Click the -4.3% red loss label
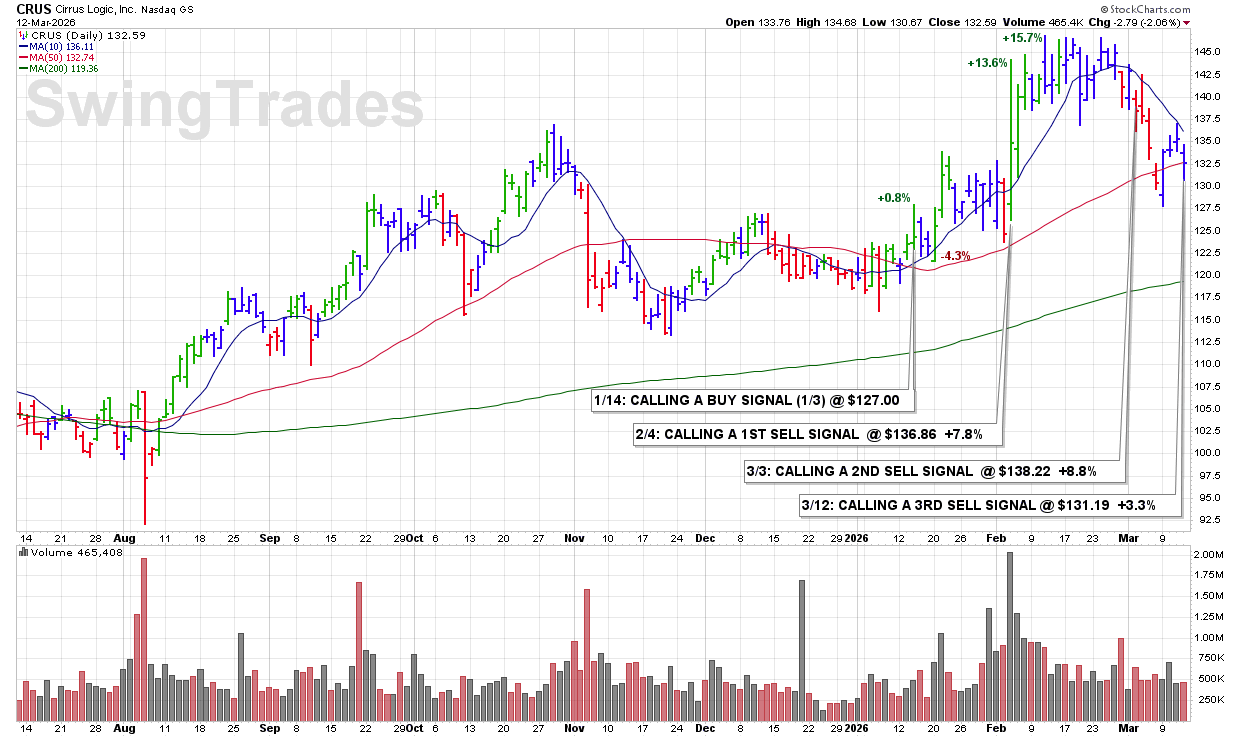The image size is (1240, 737). point(957,256)
